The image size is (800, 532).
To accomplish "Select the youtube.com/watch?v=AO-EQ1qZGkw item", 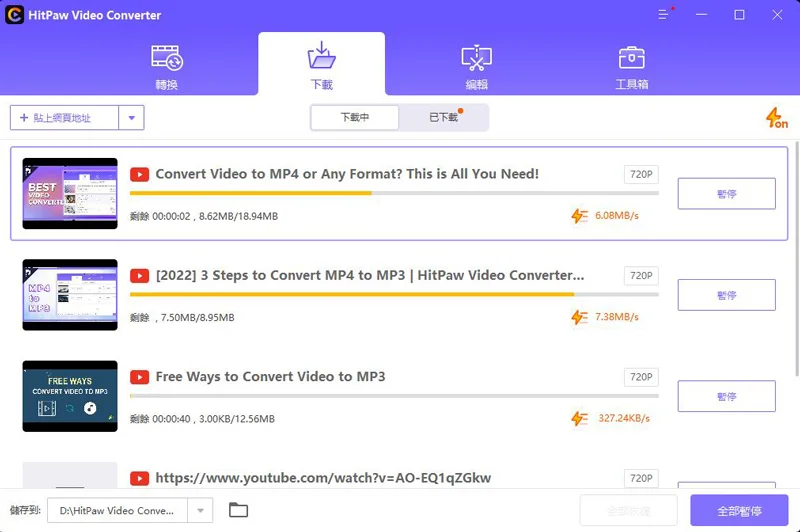I will (x=323, y=478).
